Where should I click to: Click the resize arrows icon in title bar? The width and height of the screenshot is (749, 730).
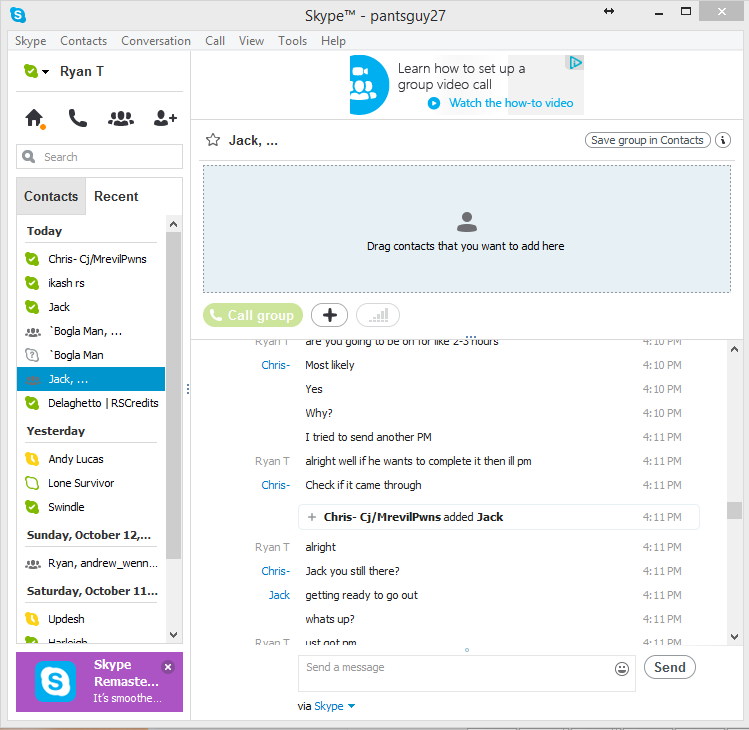coord(609,11)
